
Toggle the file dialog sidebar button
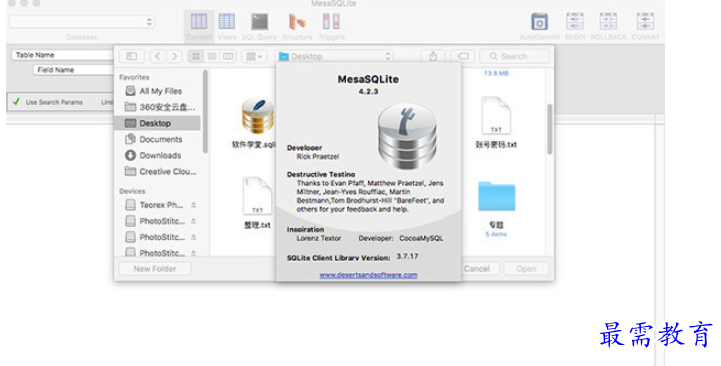click(132, 56)
